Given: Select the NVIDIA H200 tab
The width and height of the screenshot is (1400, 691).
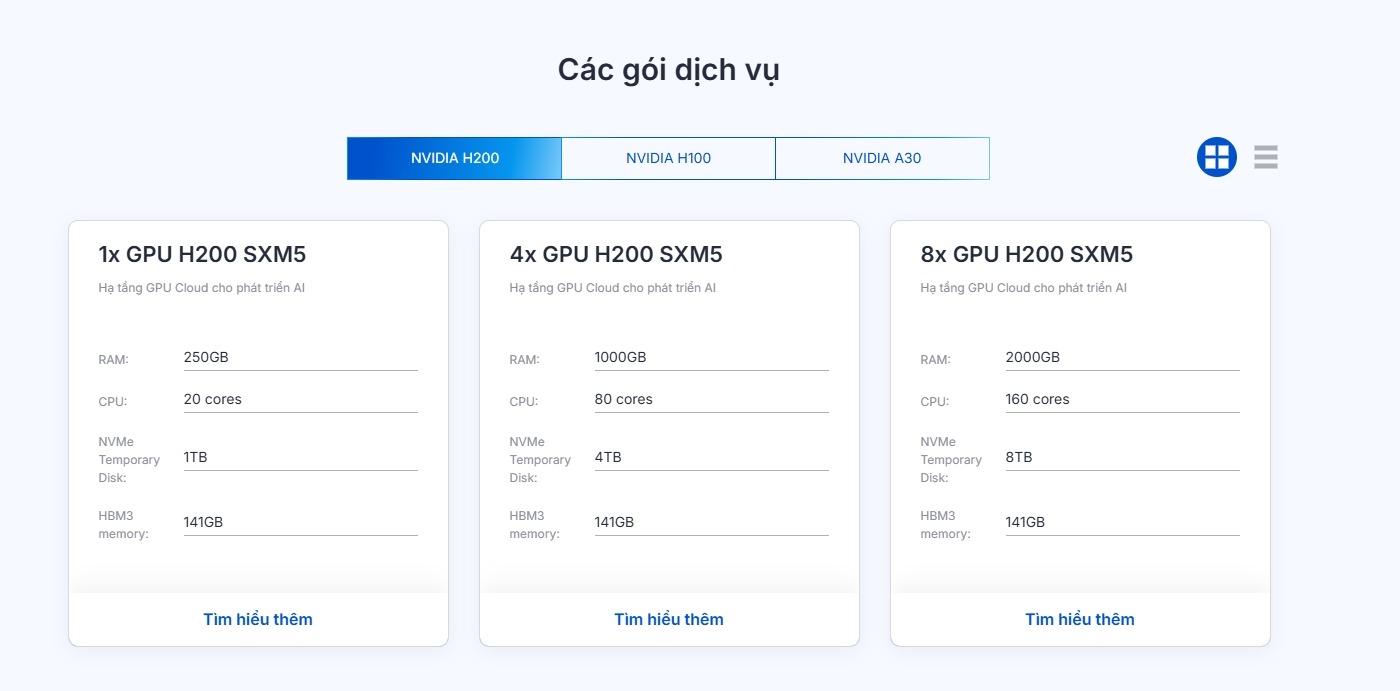Looking at the screenshot, I should click(455, 158).
